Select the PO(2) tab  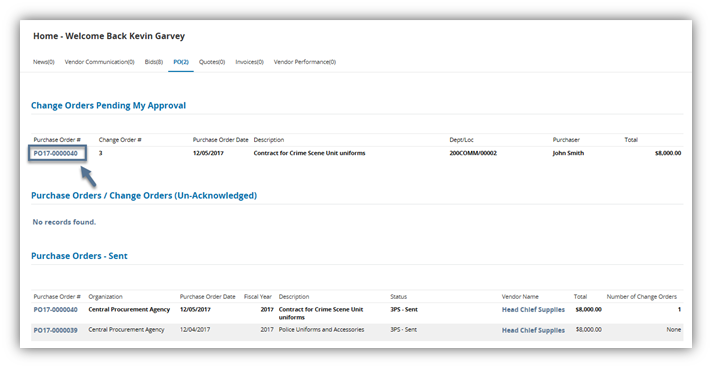[x=181, y=62]
